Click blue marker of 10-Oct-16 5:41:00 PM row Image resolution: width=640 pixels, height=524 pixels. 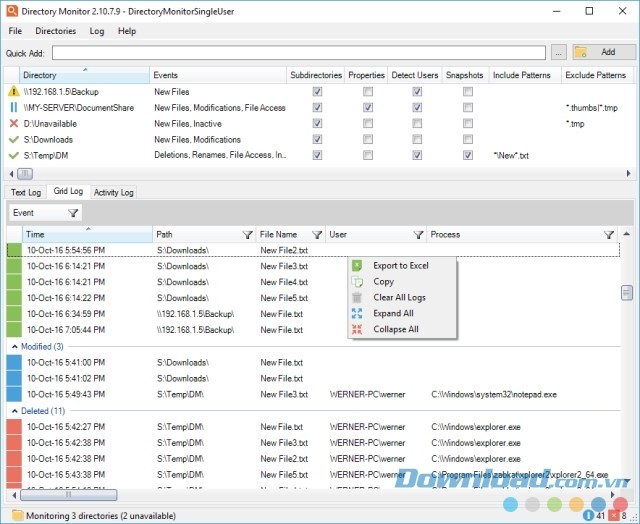point(14,362)
